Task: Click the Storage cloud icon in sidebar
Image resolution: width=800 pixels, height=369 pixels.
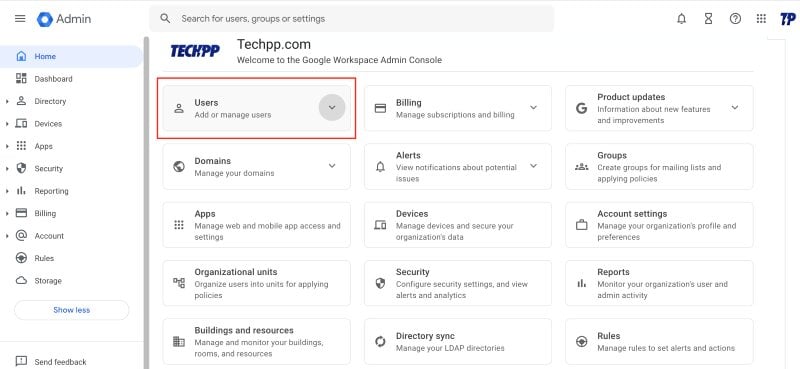Action: [x=21, y=281]
